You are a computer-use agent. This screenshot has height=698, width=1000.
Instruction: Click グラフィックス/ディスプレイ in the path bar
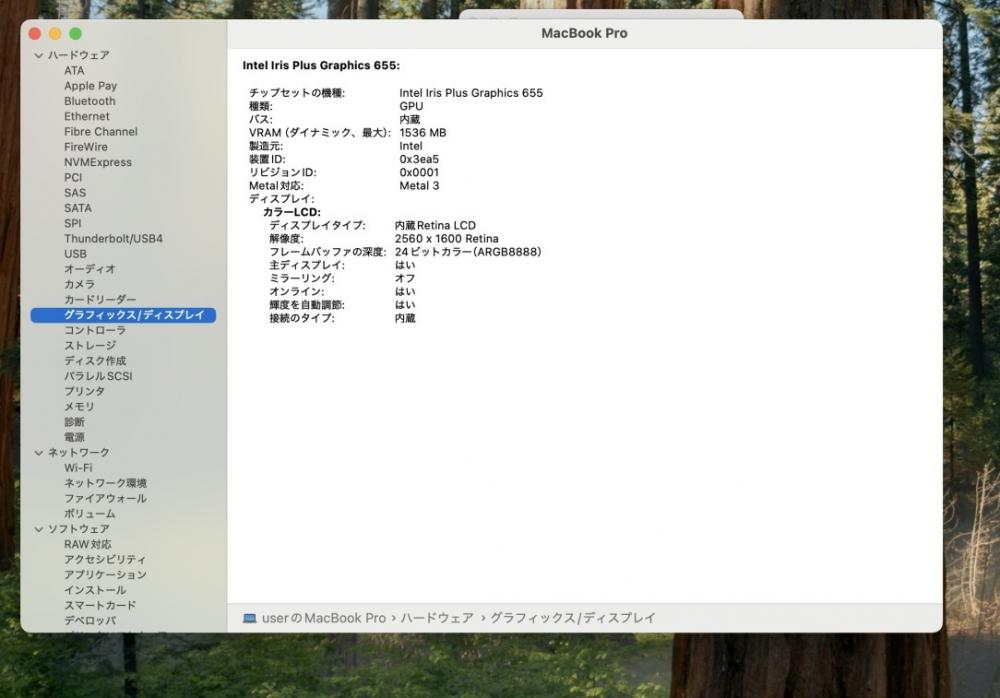click(573, 618)
